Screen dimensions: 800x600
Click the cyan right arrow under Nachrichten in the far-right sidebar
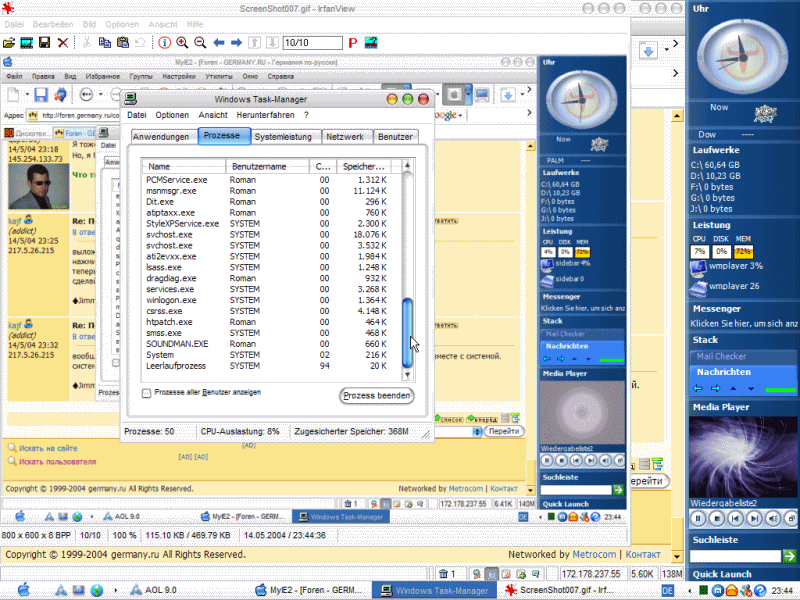pos(715,389)
